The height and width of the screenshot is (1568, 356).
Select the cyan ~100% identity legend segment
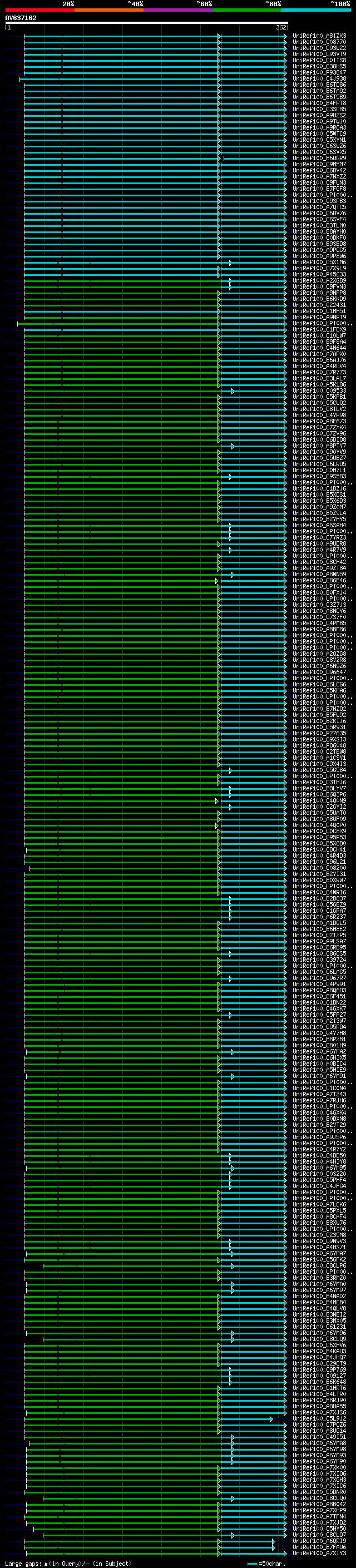pos(316,10)
